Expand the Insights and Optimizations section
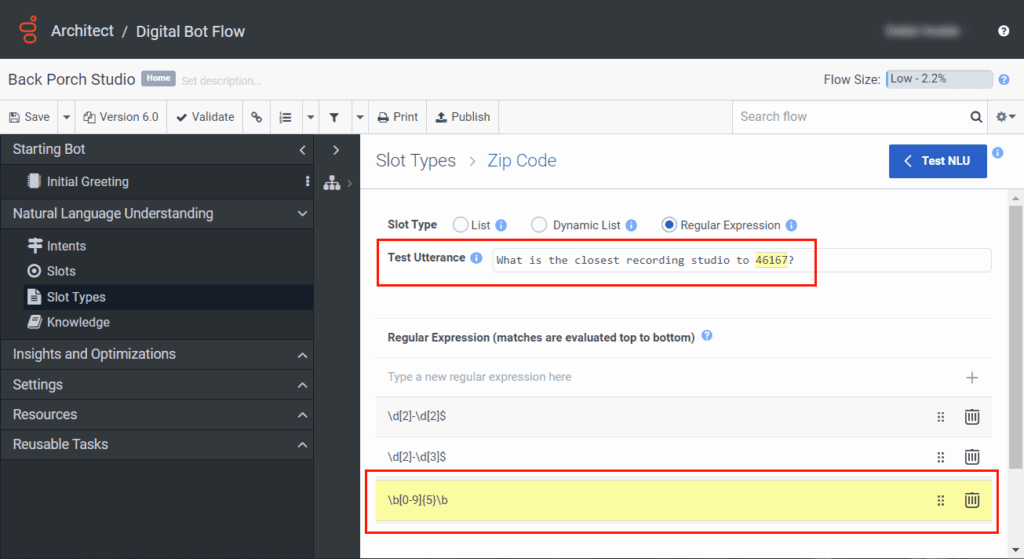The image size is (1024, 559). click(x=302, y=354)
